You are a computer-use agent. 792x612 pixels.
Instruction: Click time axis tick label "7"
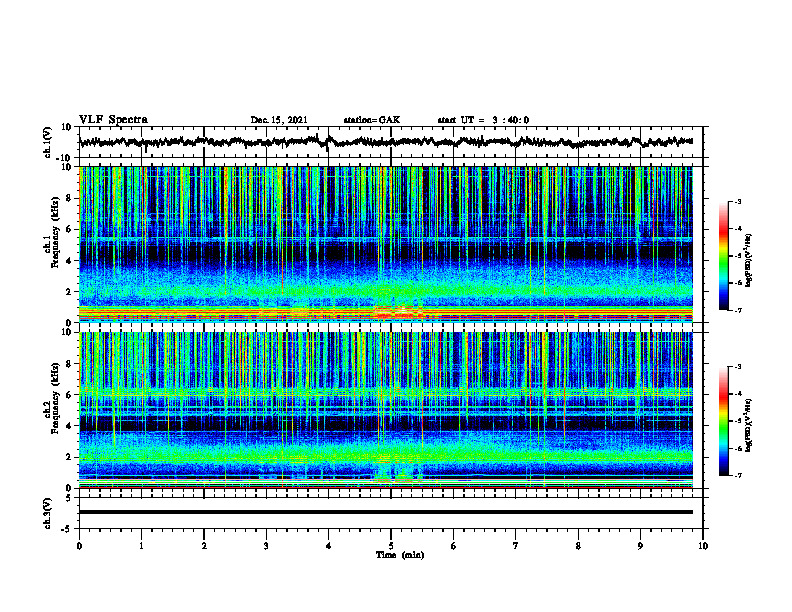(516, 546)
